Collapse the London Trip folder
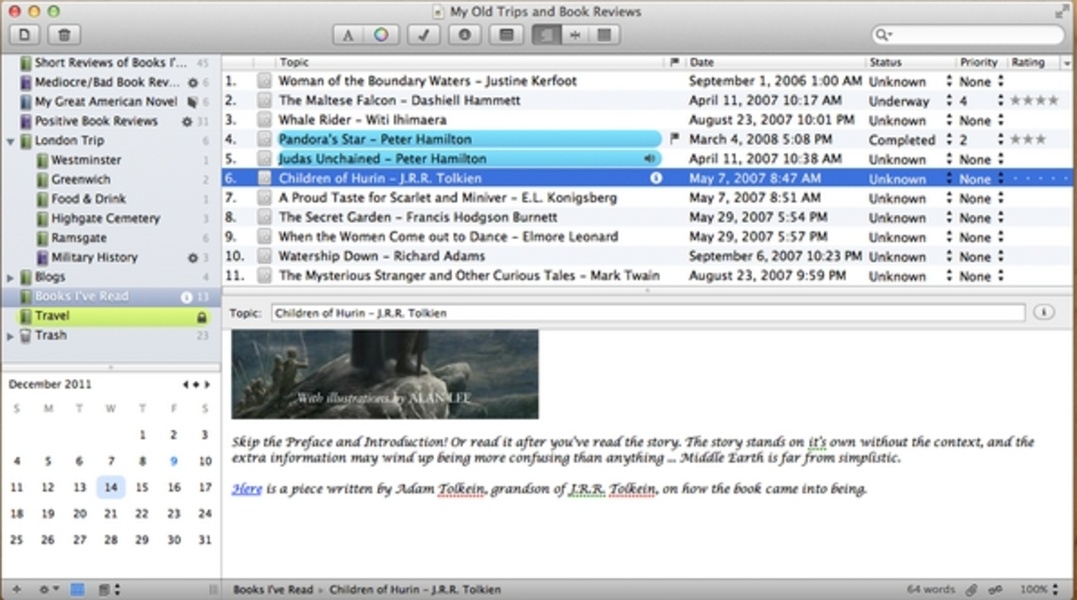Screen dimensions: 1077x600 pos(11,141)
